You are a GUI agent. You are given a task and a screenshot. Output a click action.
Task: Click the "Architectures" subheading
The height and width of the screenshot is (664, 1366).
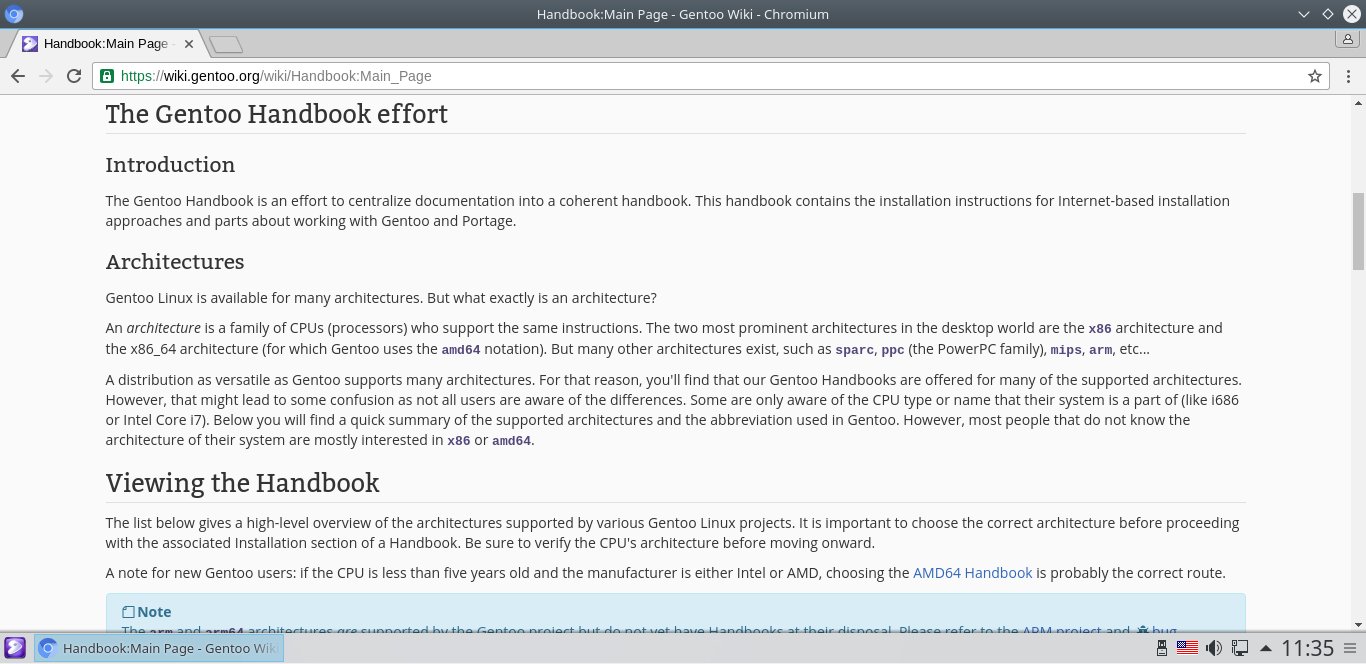pos(175,262)
